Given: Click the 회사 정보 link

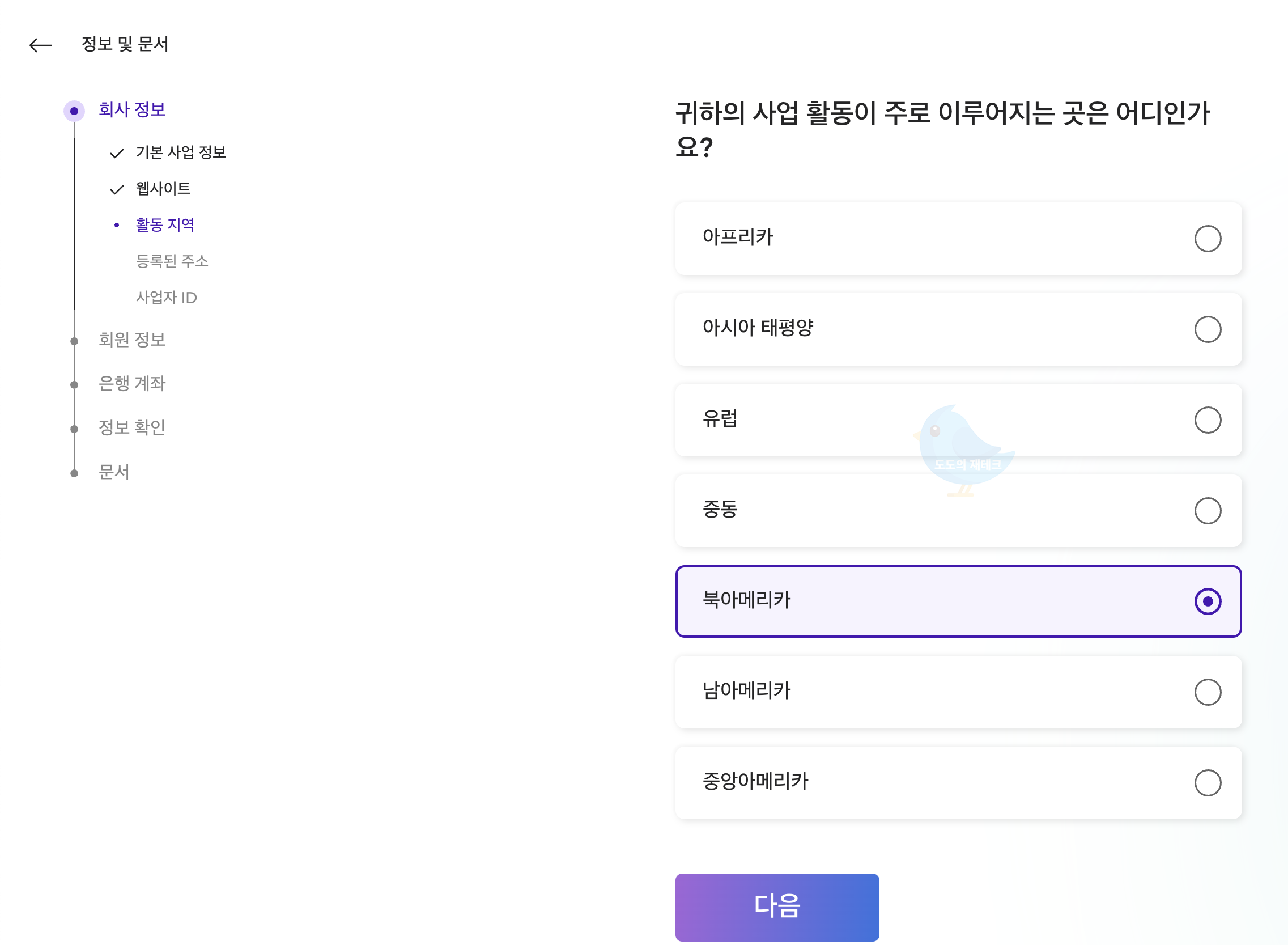Looking at the screenshot, I should [x=132, y=110].
